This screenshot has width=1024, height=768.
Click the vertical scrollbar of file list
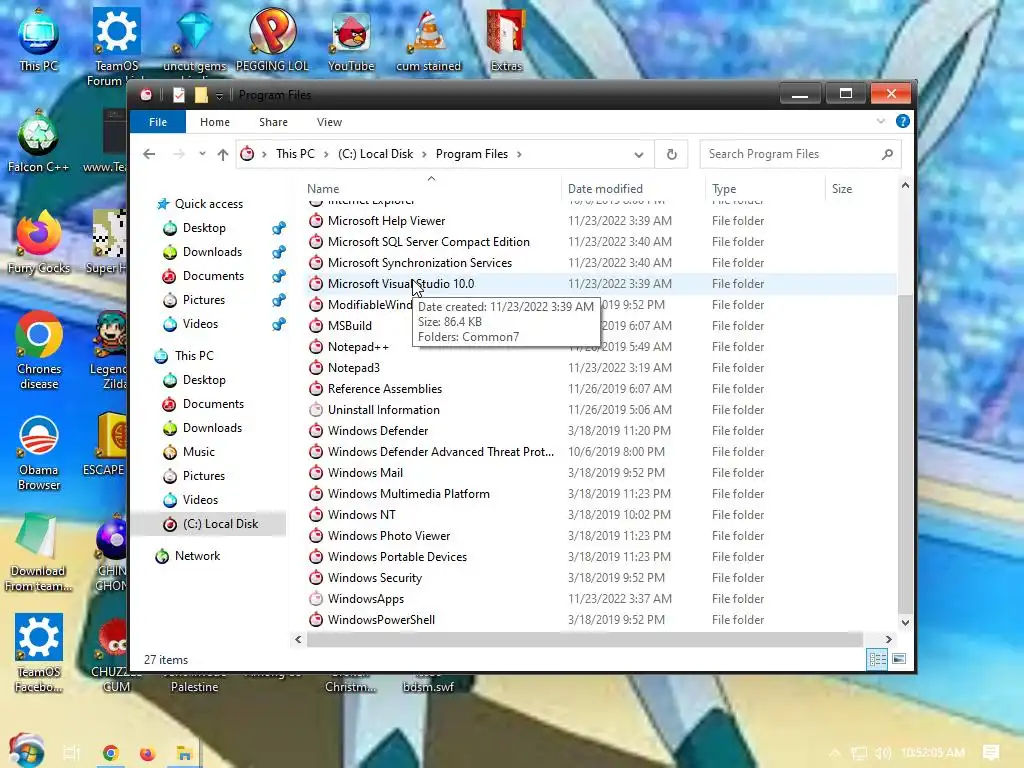point(905,454)
